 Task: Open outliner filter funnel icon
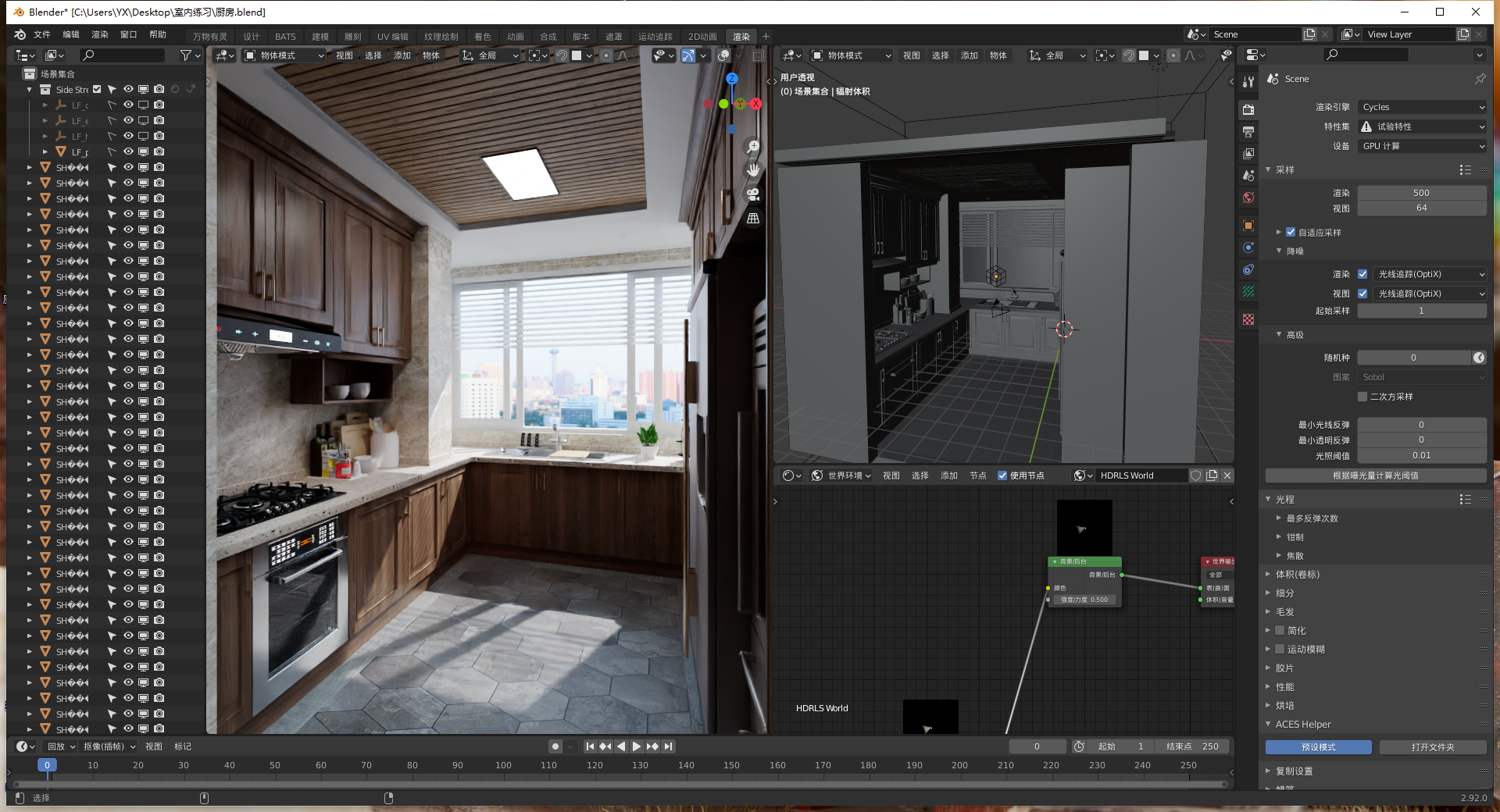pos(186,55)
